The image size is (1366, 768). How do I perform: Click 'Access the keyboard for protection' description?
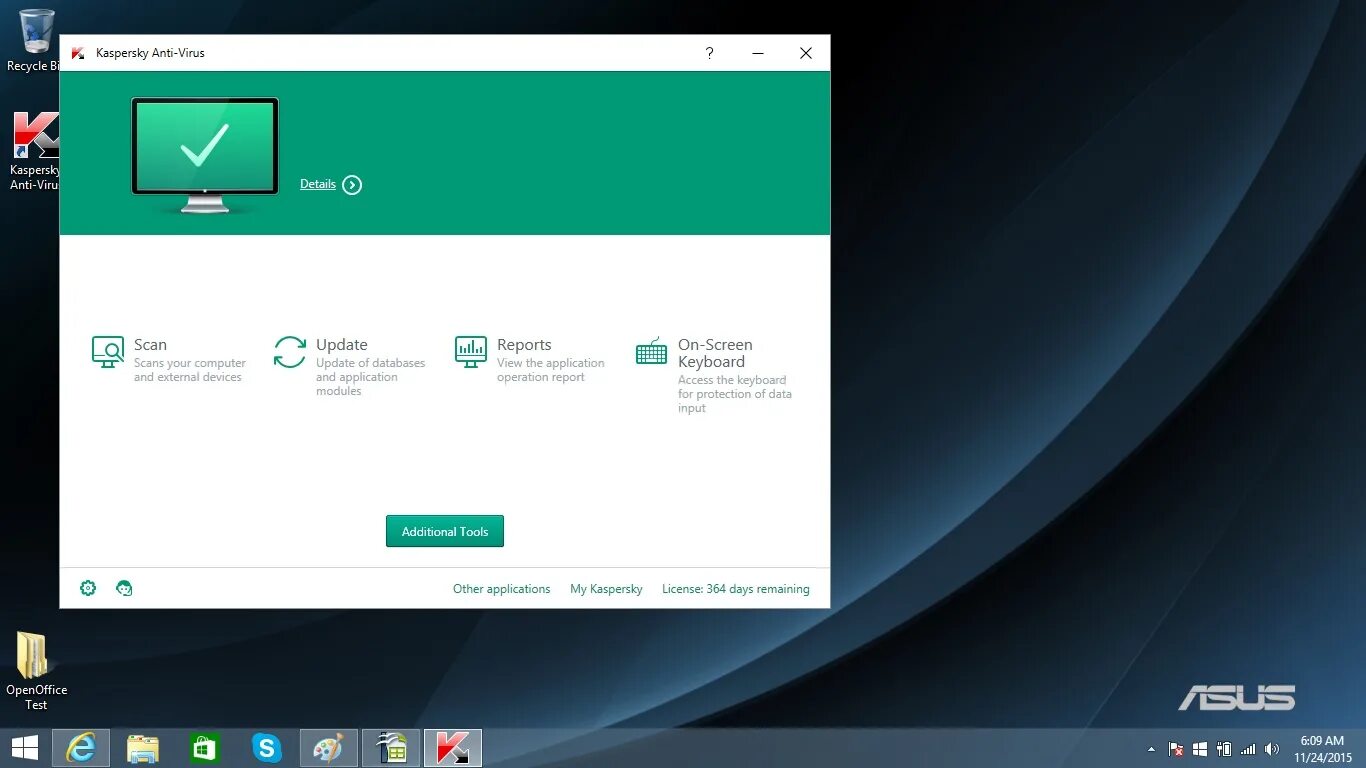pyautogui.click(x=735, y=394)
